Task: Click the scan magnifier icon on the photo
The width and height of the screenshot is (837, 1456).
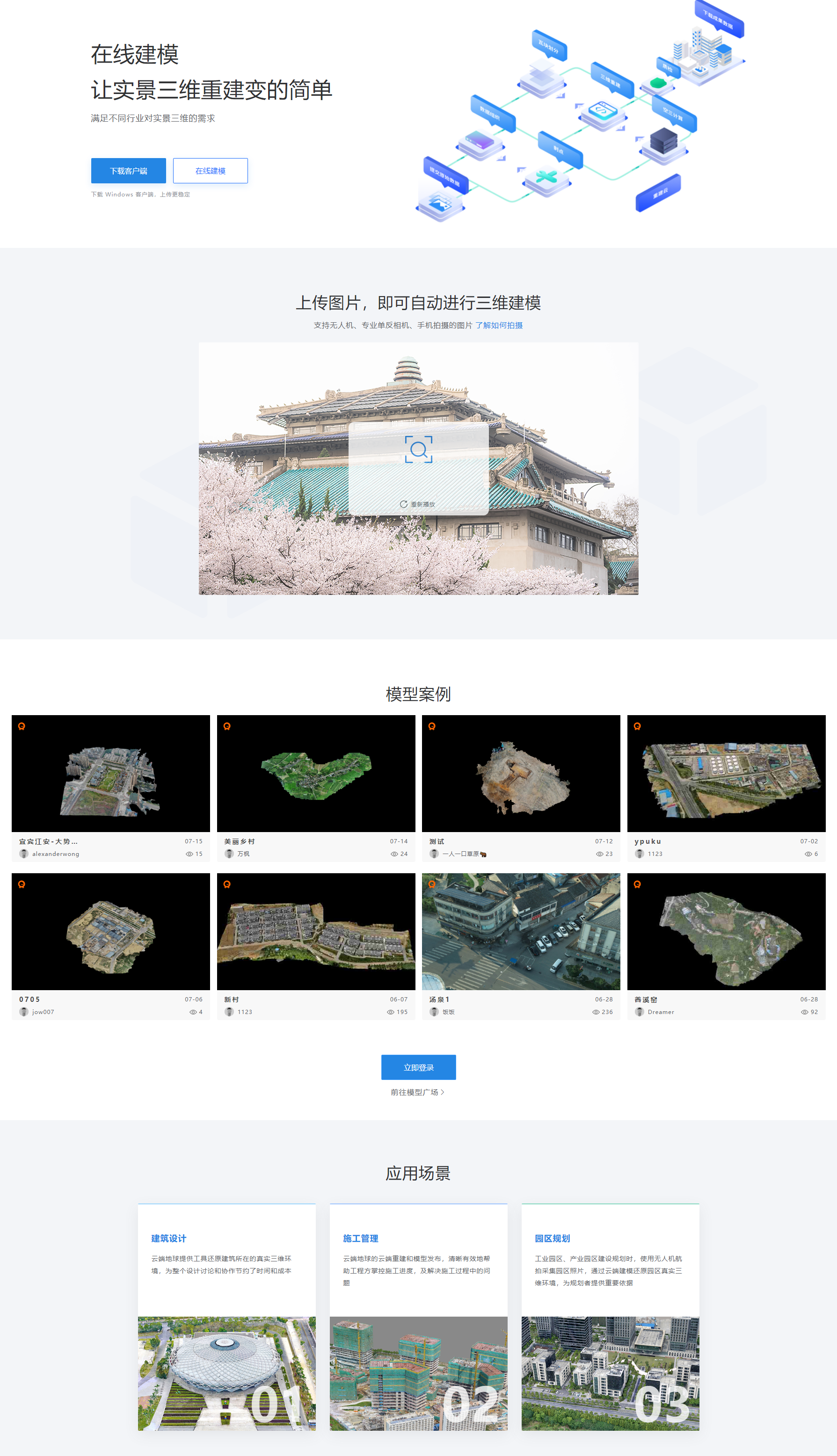Action: (418, 449)
